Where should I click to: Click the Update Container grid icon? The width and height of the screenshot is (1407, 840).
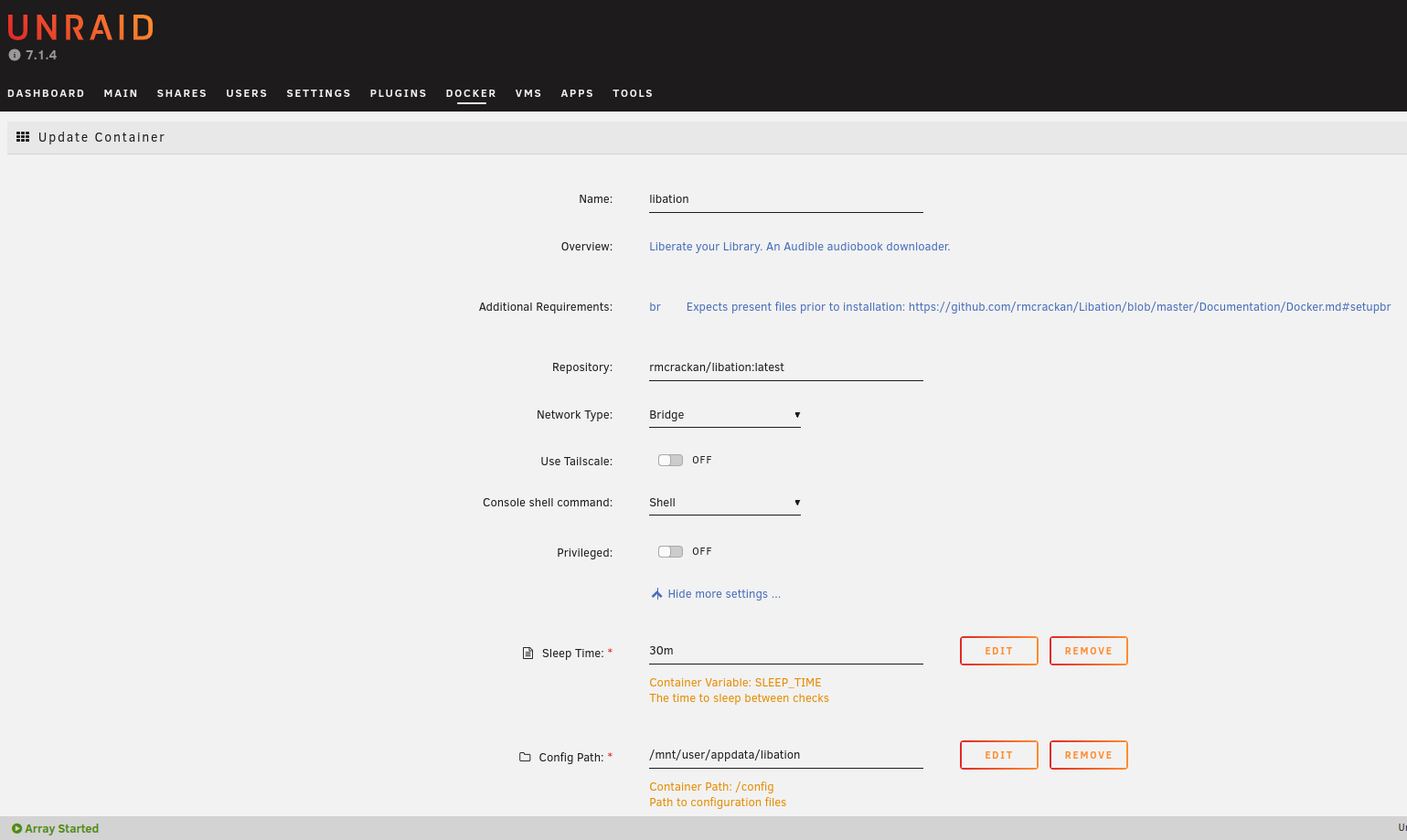[23, 137]
